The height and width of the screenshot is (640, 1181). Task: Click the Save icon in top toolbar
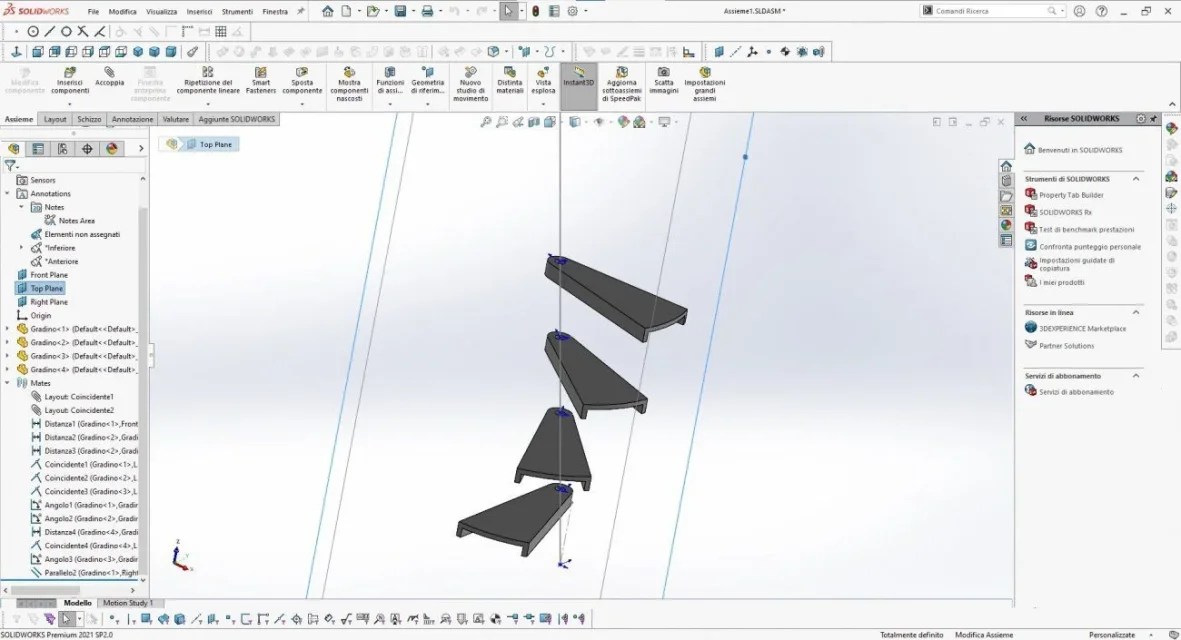tap(401, 11)
